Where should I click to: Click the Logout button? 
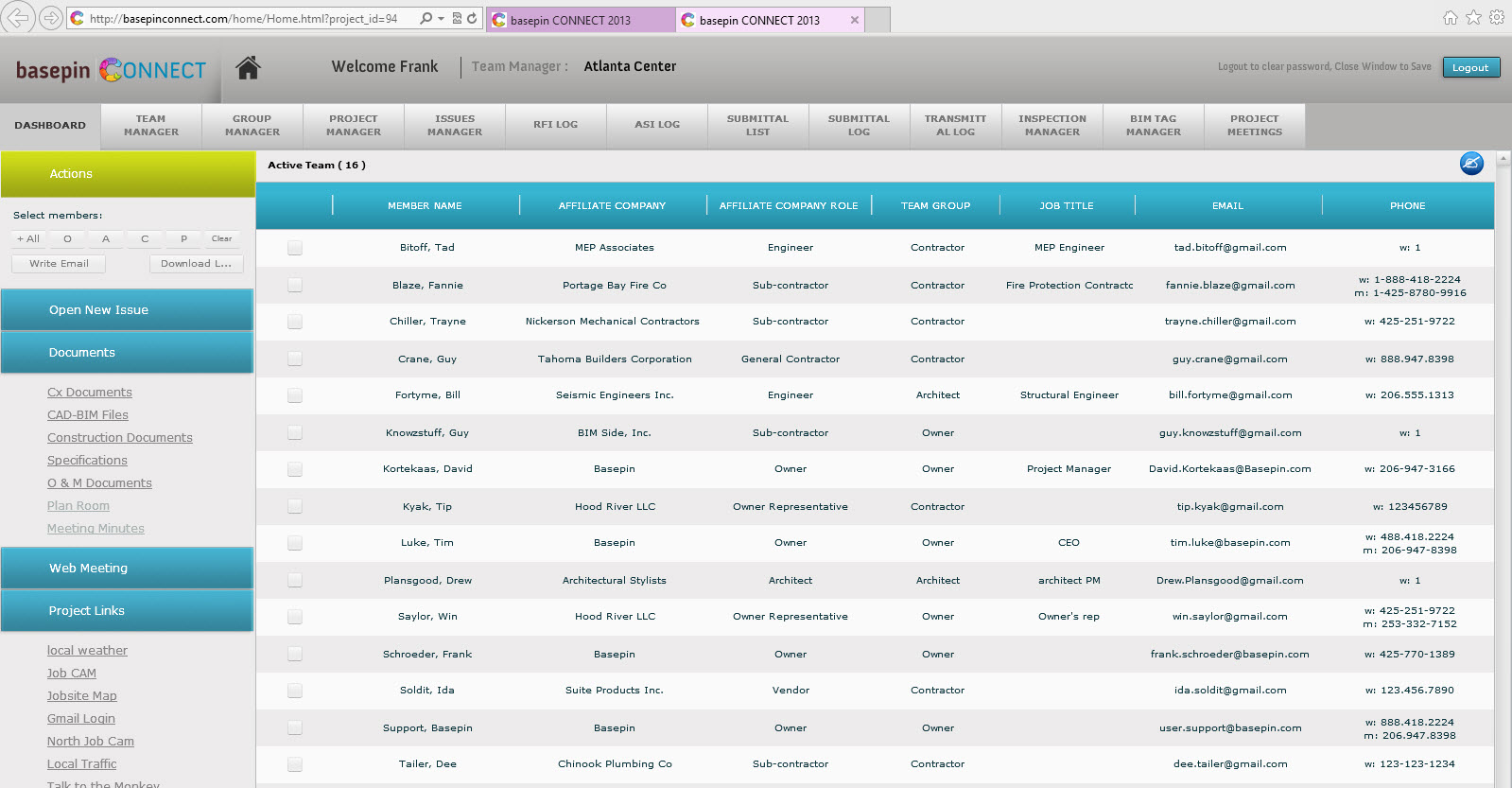click(1470, 67)
